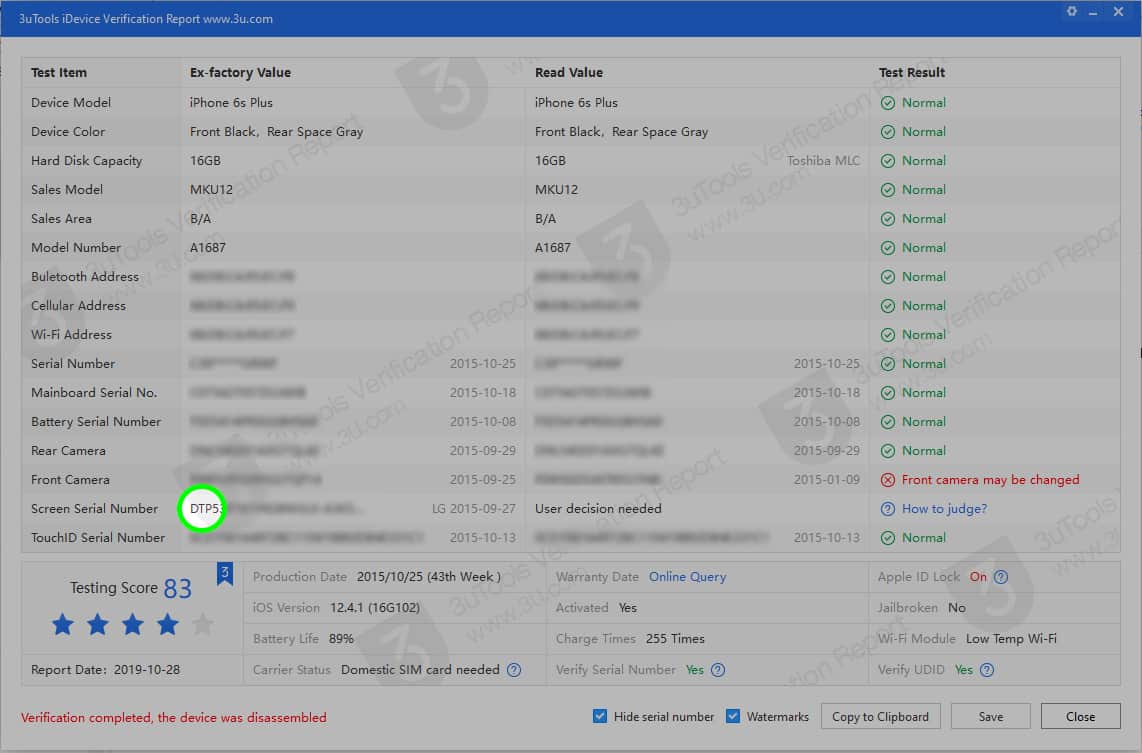Click Production Date 2015/10/25 (43th Week) value
Image resolution: width=1142 pixels, height=753 pixels.
[x=428, y=577]
